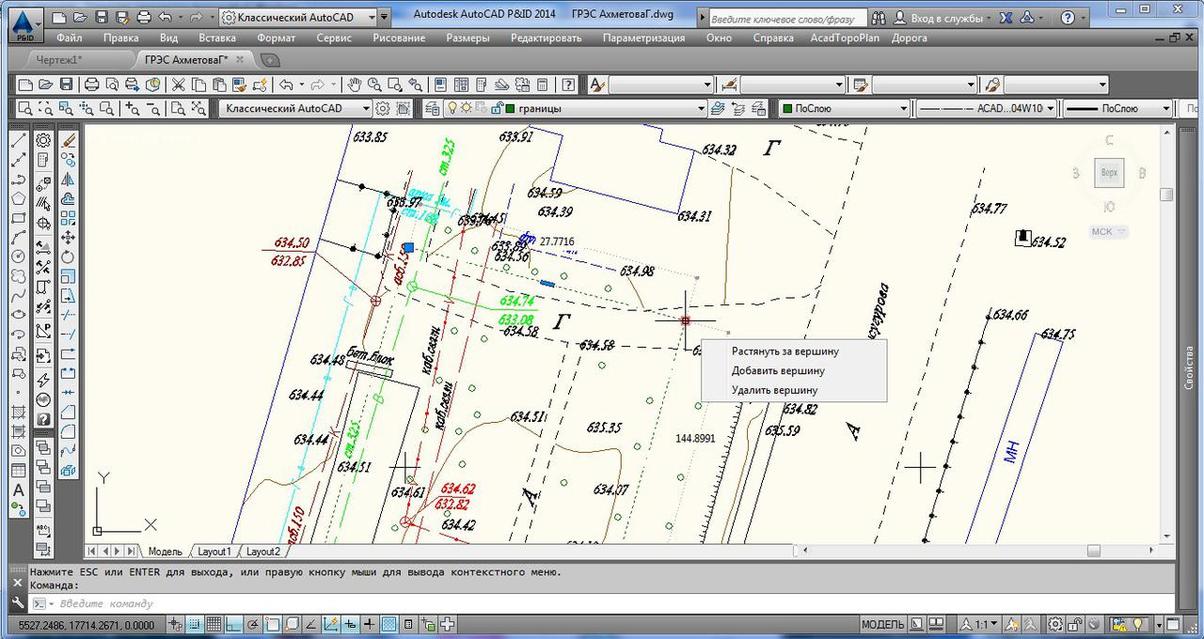Click the Вход в службы button
Viewport: 1204px width, 639px height.
click(x=943, y=18)
